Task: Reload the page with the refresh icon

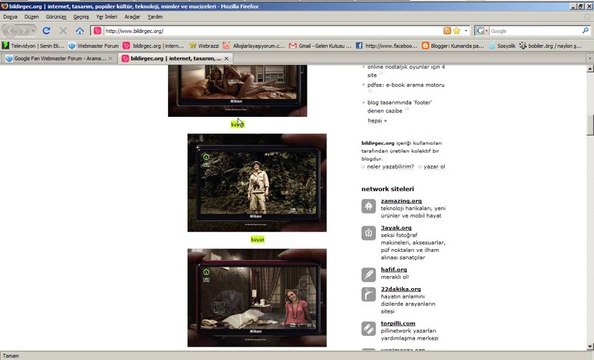Action: tap(46, 31)
